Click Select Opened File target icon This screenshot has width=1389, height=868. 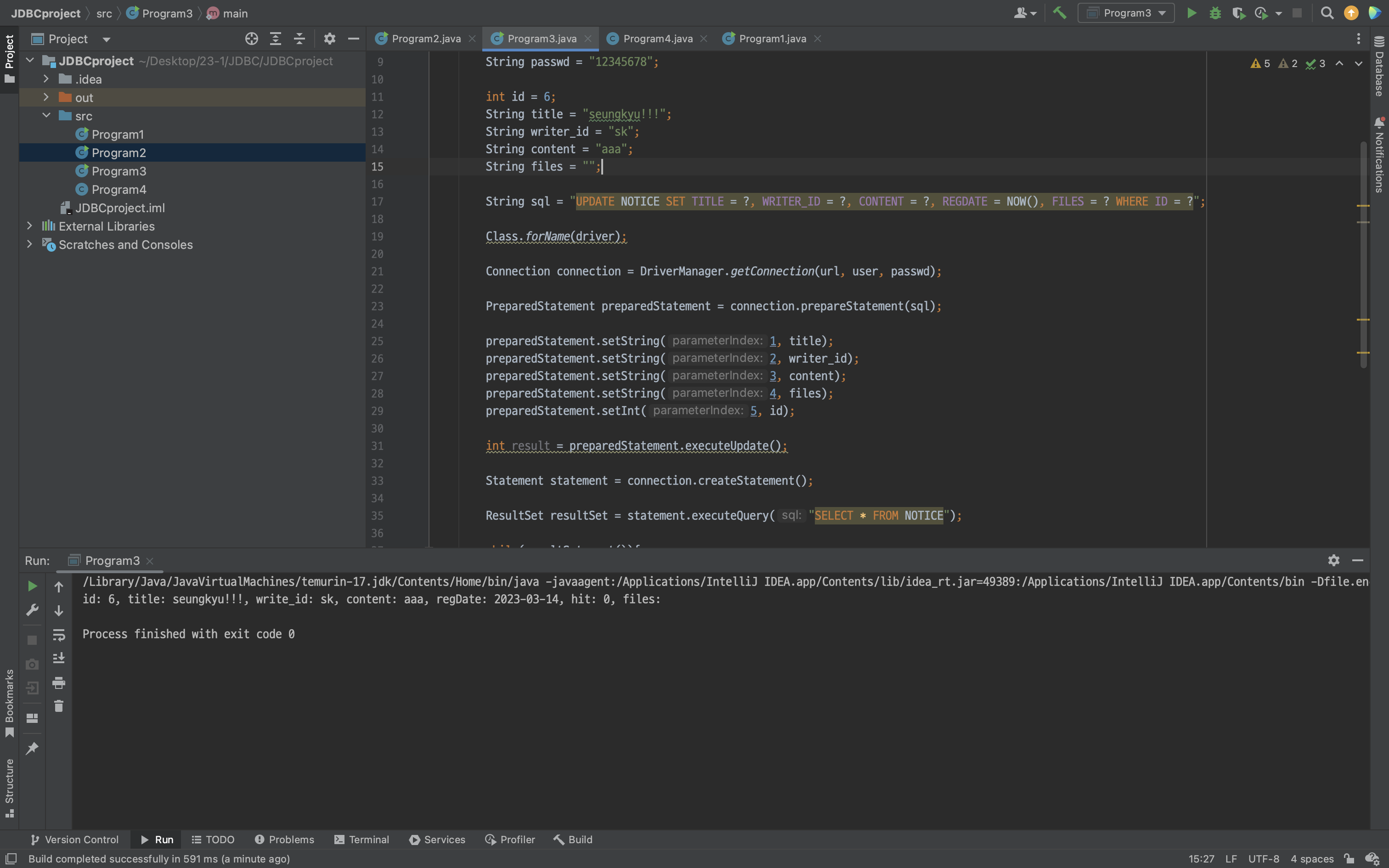pos(251,39)
